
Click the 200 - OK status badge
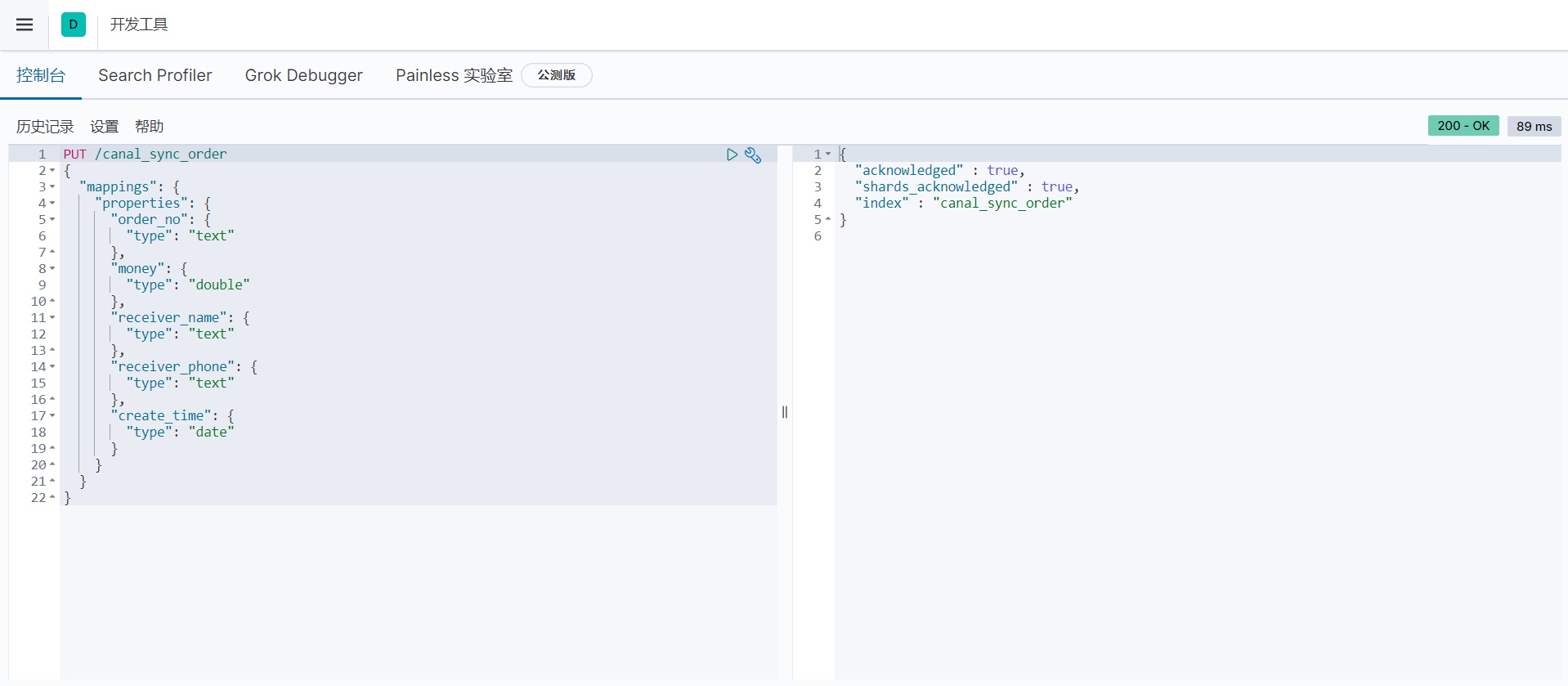coord(1463,126)
